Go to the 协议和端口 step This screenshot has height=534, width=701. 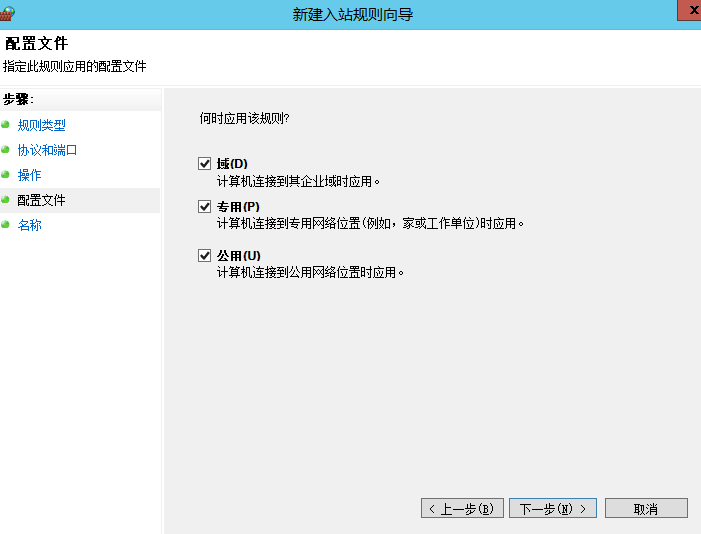click(47, 150)
